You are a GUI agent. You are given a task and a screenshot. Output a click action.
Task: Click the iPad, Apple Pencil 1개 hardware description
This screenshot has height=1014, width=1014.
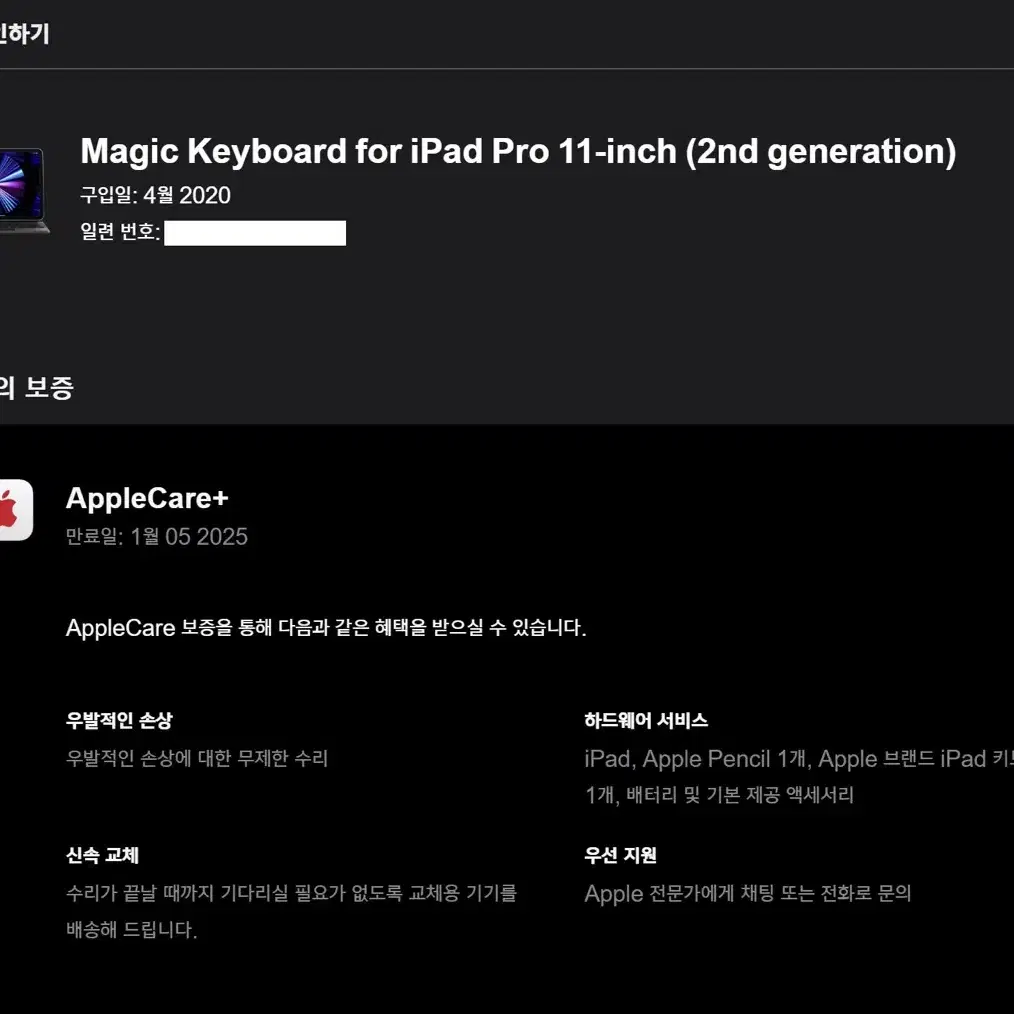pos(799,759)
